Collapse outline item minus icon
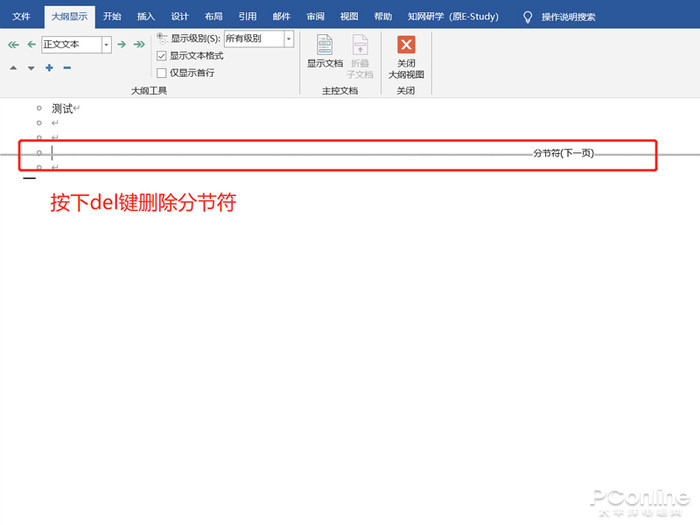 coord(67,68)
